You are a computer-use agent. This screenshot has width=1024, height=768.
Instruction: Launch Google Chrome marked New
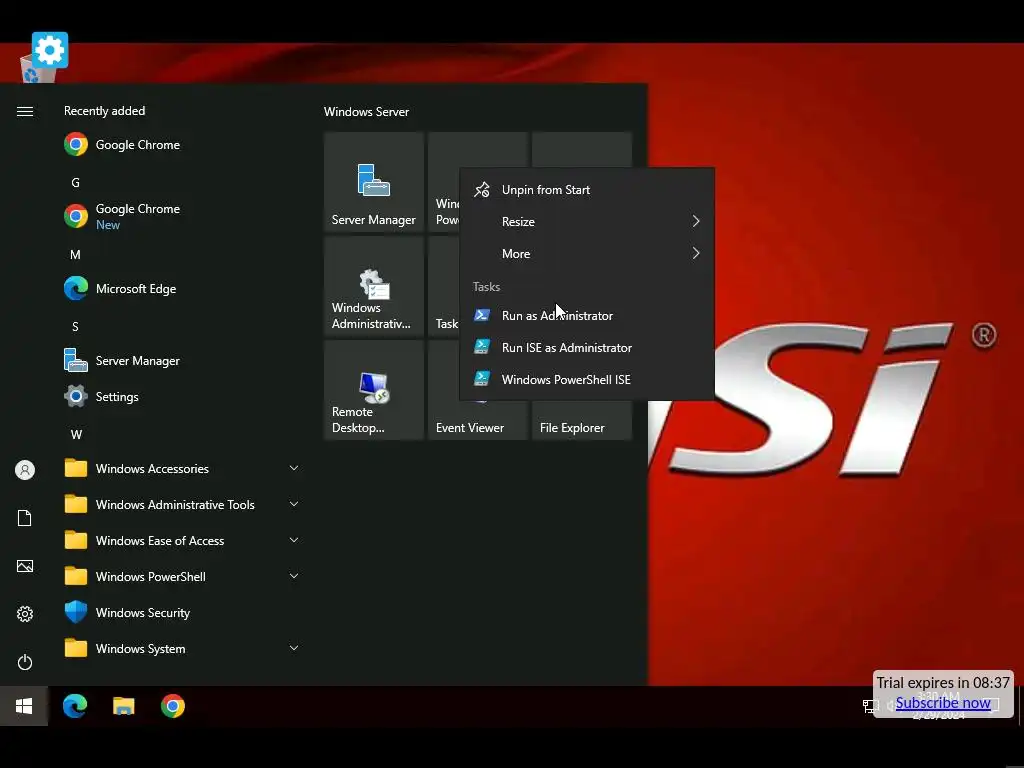point(182,216)
